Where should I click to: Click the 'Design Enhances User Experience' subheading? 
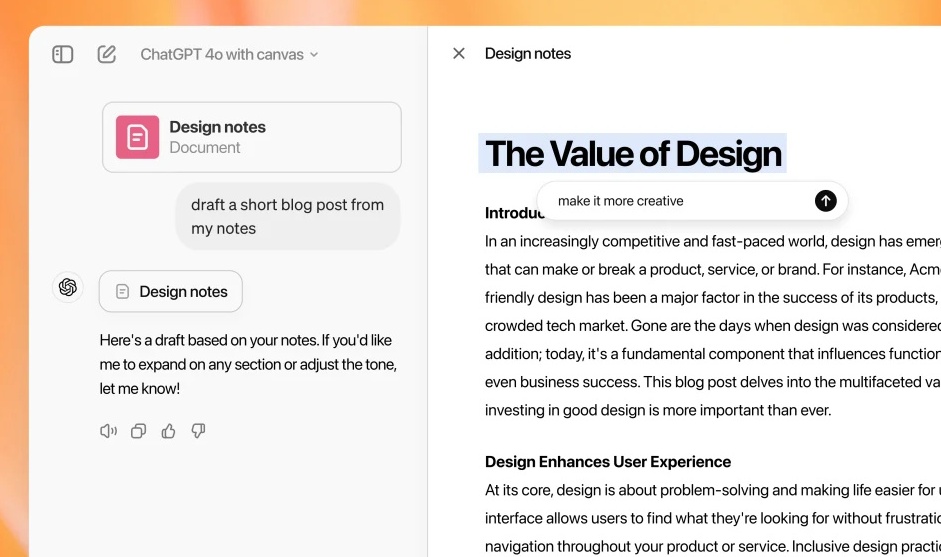(x=608, y=462)
